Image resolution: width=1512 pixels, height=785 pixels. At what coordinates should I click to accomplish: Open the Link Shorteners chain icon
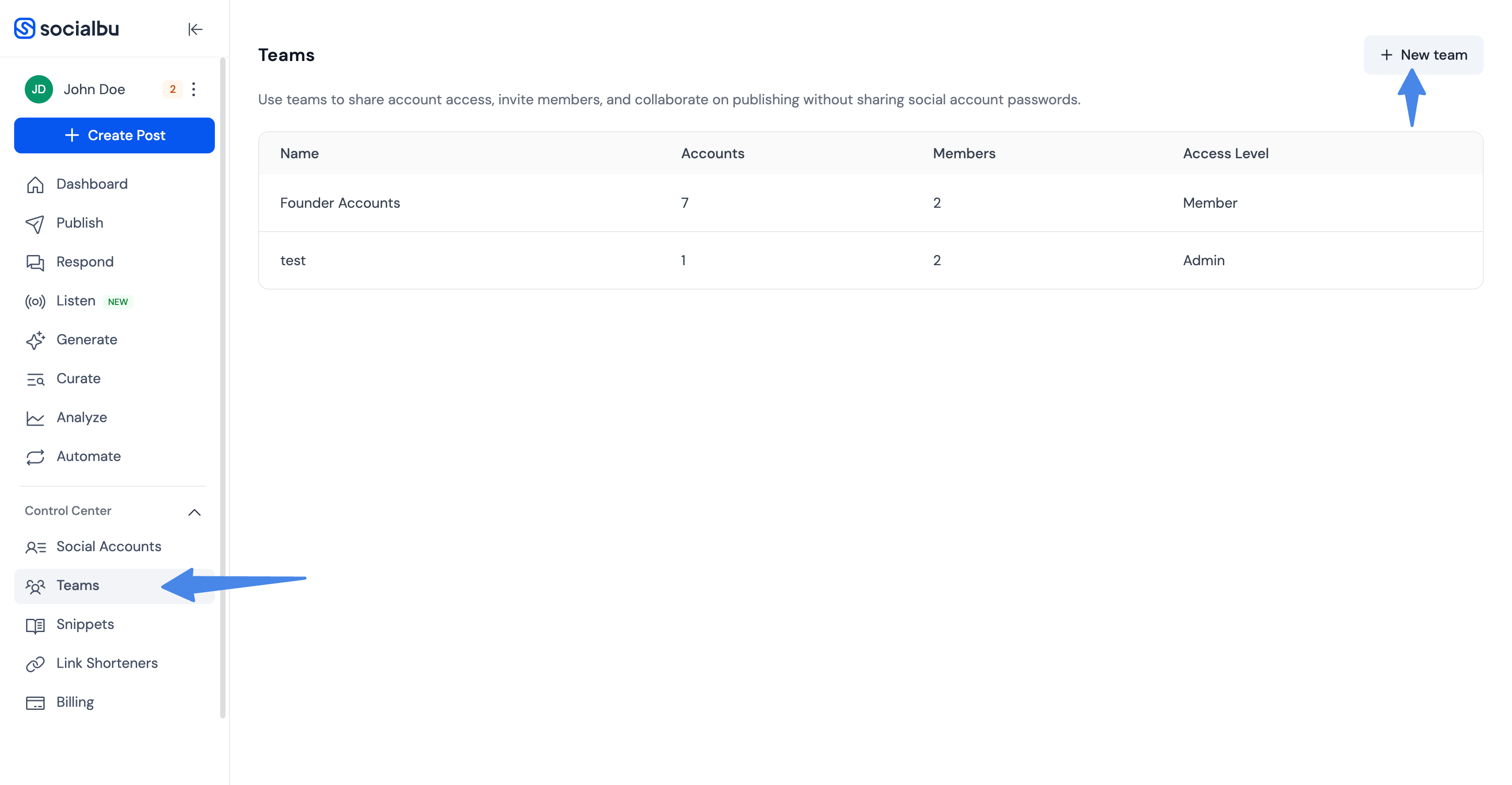[35, 663]
